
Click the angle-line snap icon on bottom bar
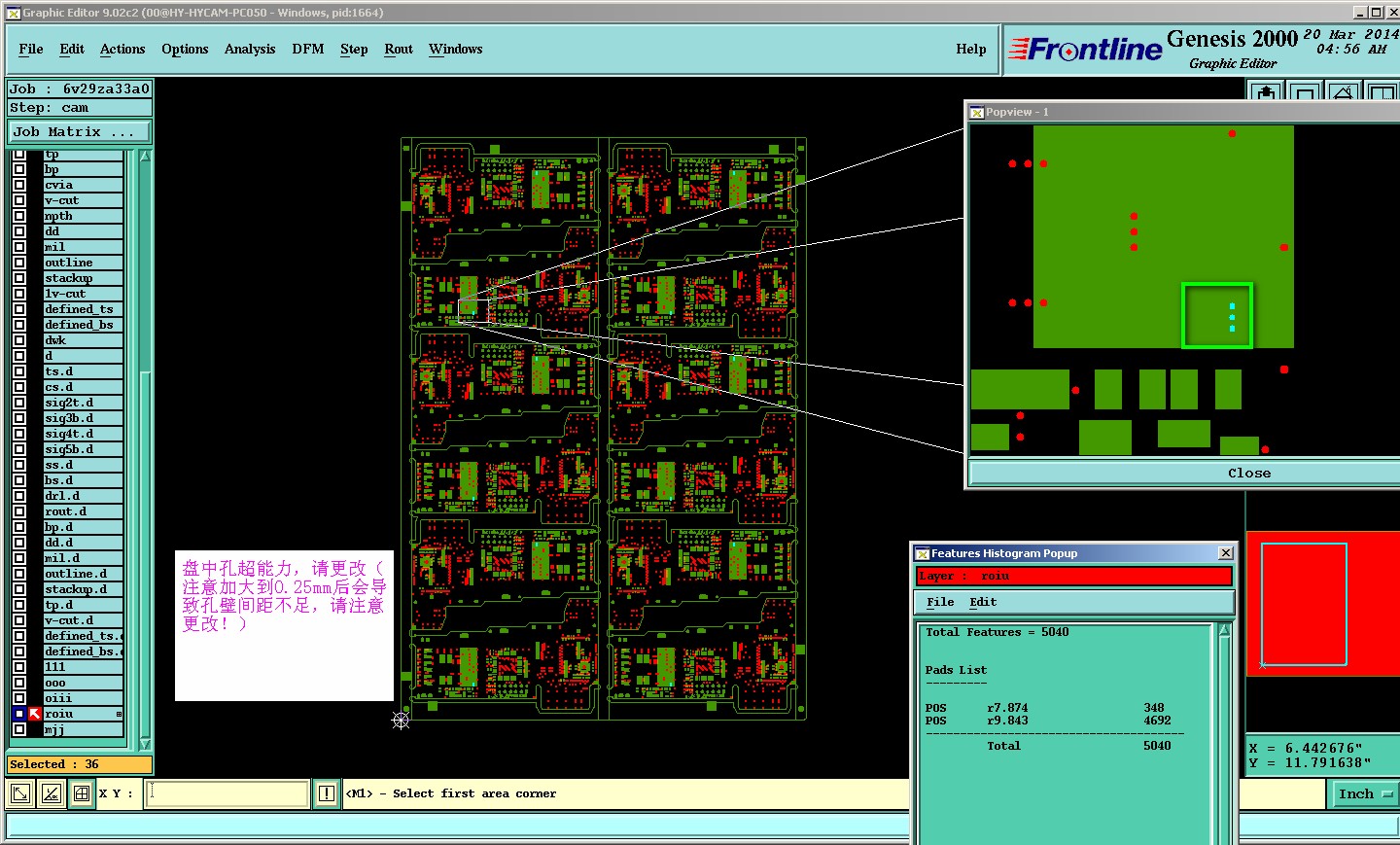(51, 793)
